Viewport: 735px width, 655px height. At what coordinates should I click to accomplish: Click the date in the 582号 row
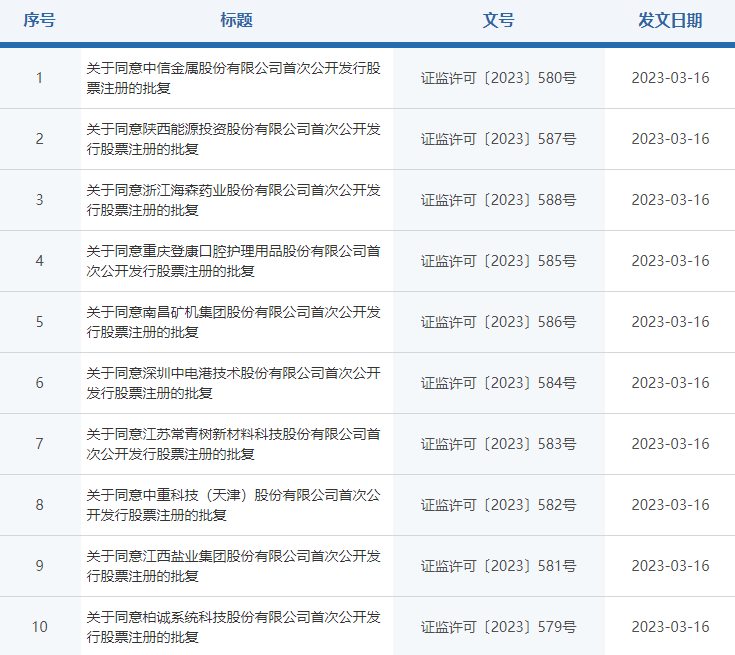[x=670, y=504]
